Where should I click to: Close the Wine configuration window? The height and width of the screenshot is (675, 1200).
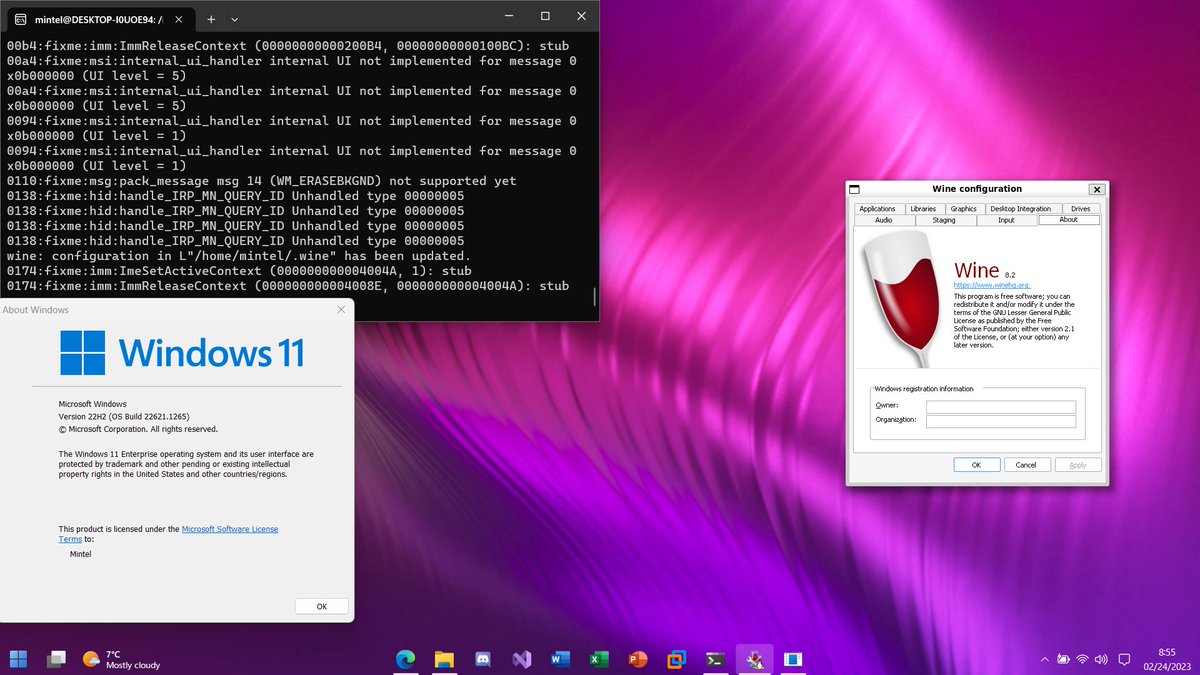click(x=1097, y=189)
